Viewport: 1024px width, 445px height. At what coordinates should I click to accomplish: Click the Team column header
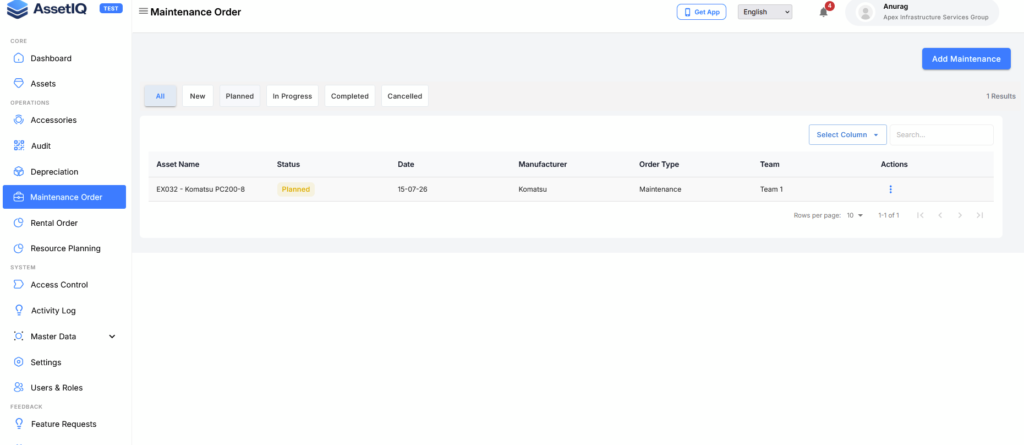tap(769, 165)
